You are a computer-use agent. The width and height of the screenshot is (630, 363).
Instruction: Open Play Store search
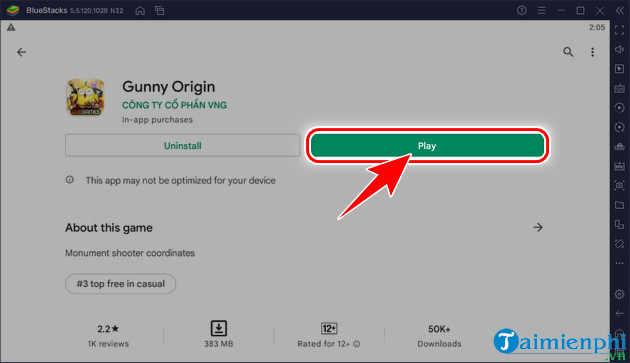(568, 52)
